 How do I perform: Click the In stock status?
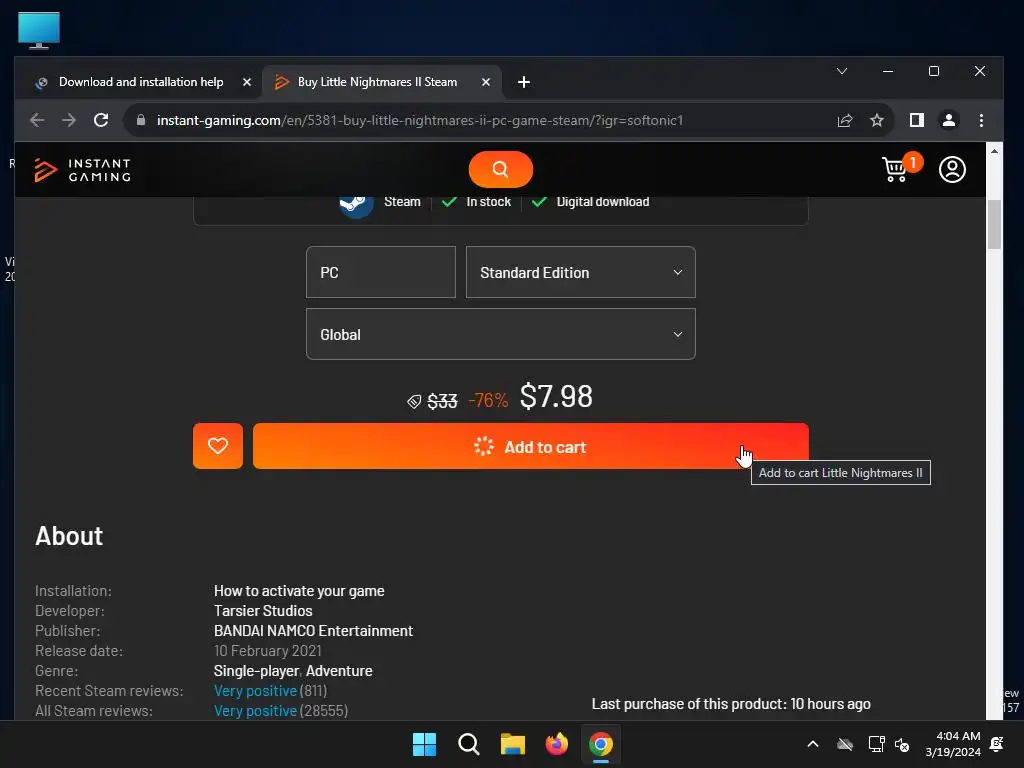[488, 202]
